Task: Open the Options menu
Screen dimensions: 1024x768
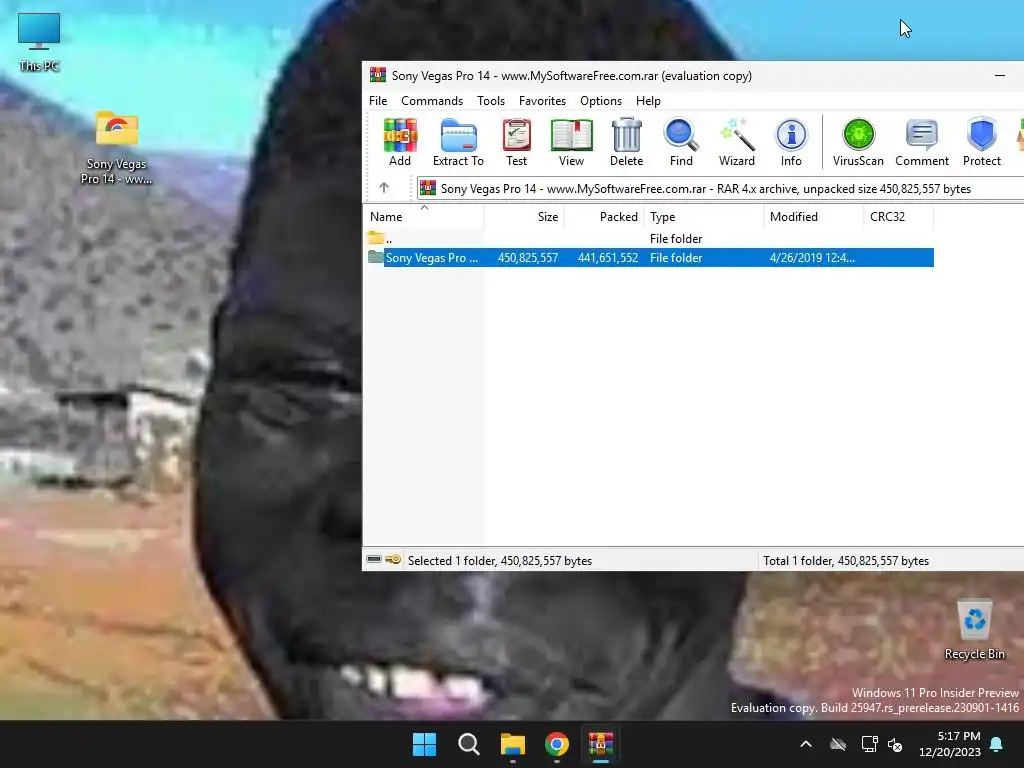Action: click(601, 101)
